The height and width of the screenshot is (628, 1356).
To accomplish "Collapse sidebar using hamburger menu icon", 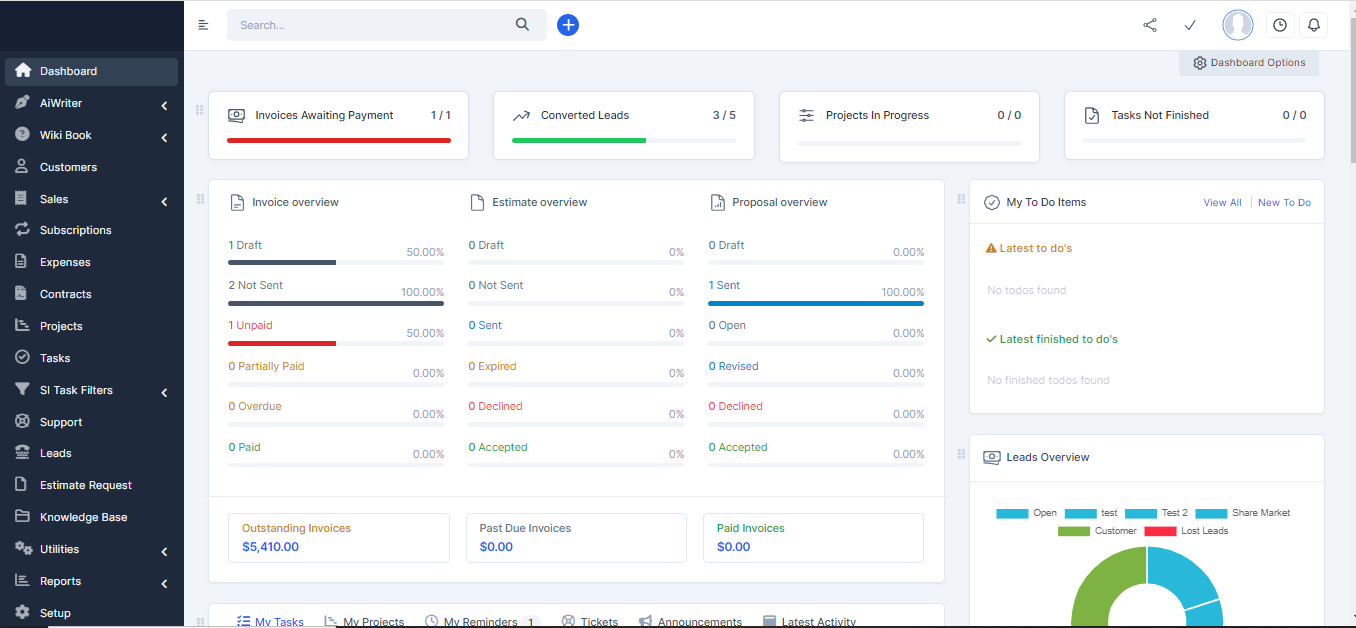I will 204,25.
